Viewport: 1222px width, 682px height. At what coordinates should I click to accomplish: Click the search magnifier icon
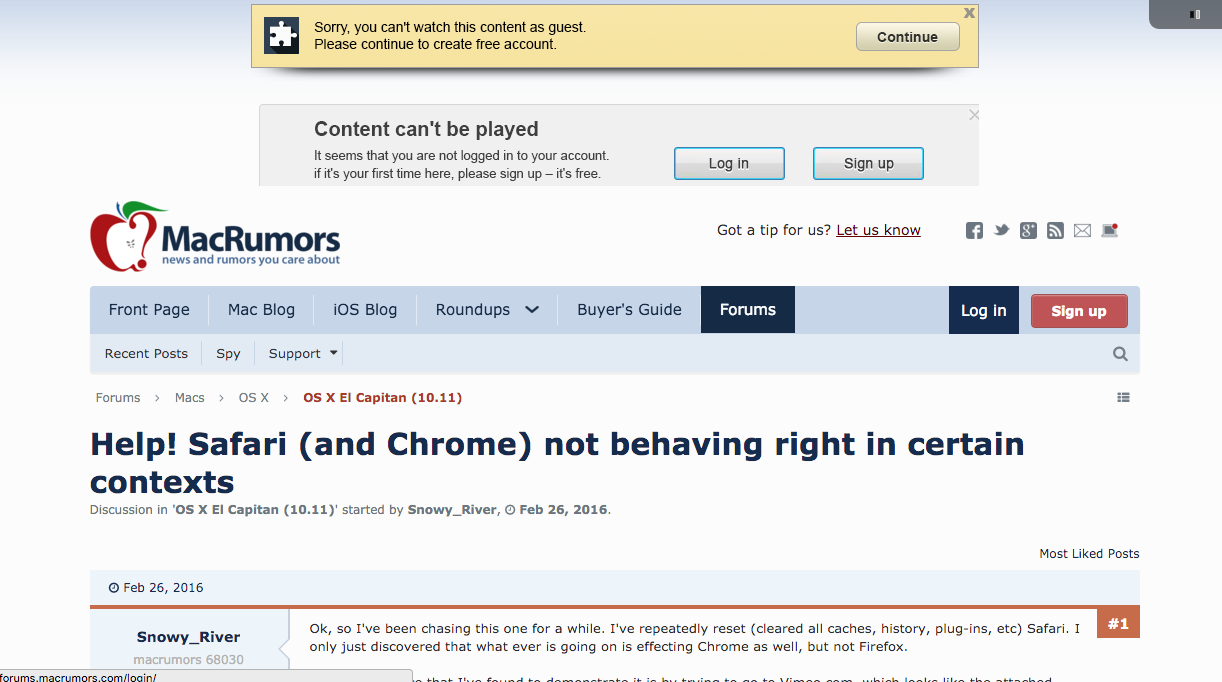point(1120,354)
